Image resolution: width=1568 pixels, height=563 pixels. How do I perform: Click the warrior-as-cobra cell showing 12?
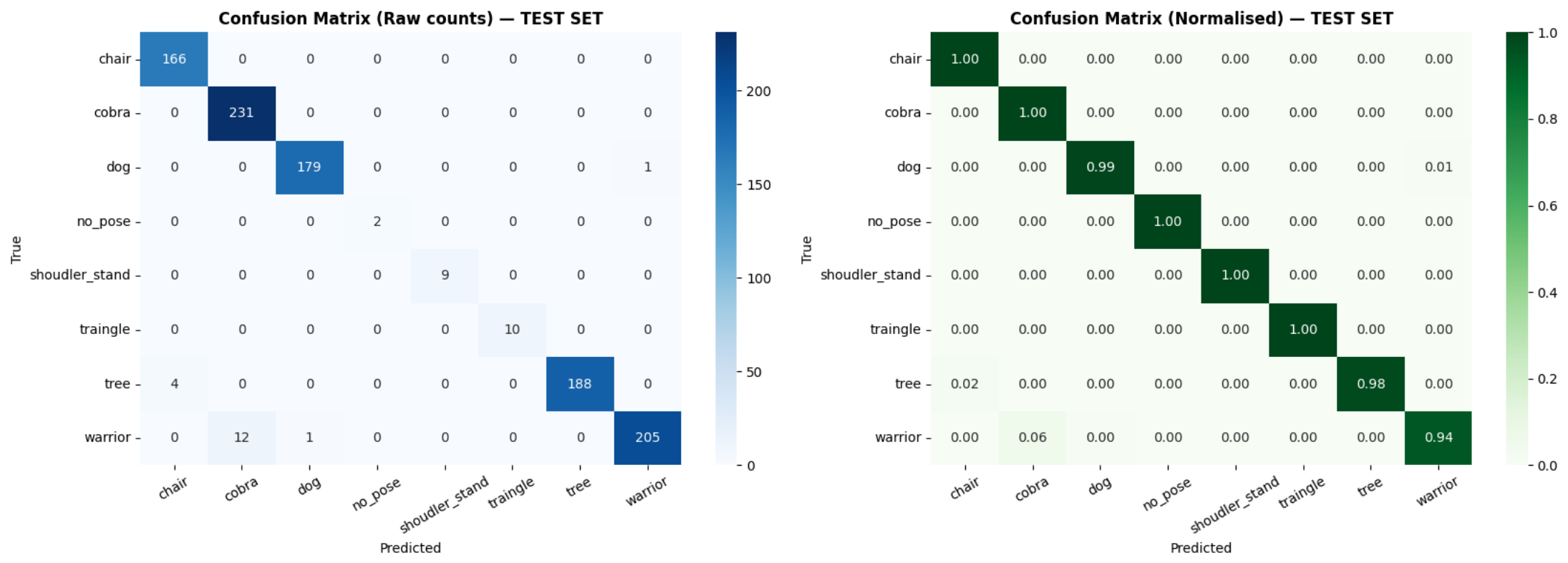[242, 438]
